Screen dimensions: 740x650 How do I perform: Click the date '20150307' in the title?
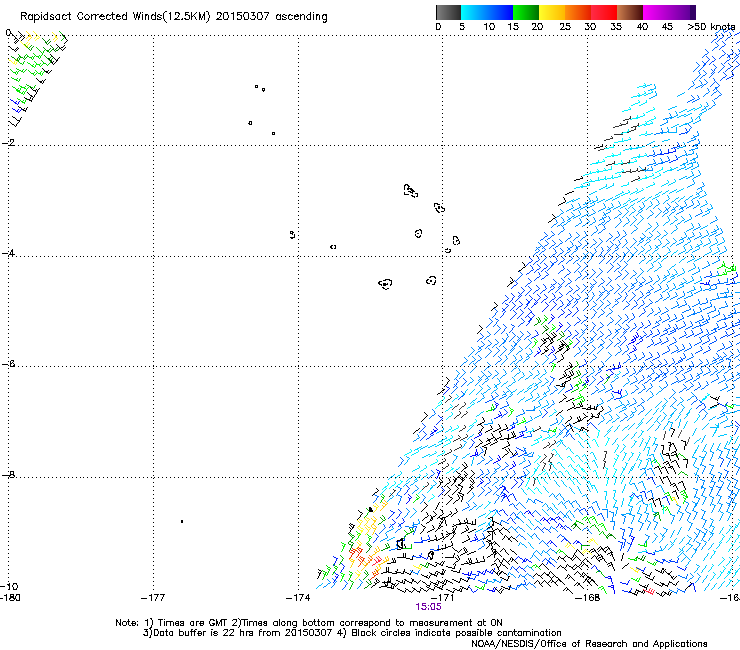[x=243, y=16]
